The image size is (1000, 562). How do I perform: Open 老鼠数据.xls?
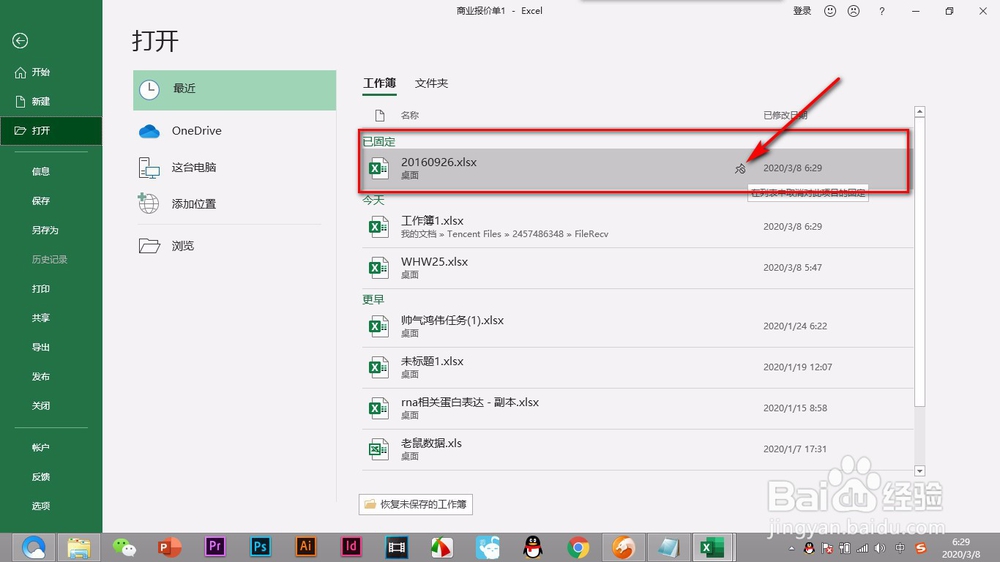click(x=636, y=449)
